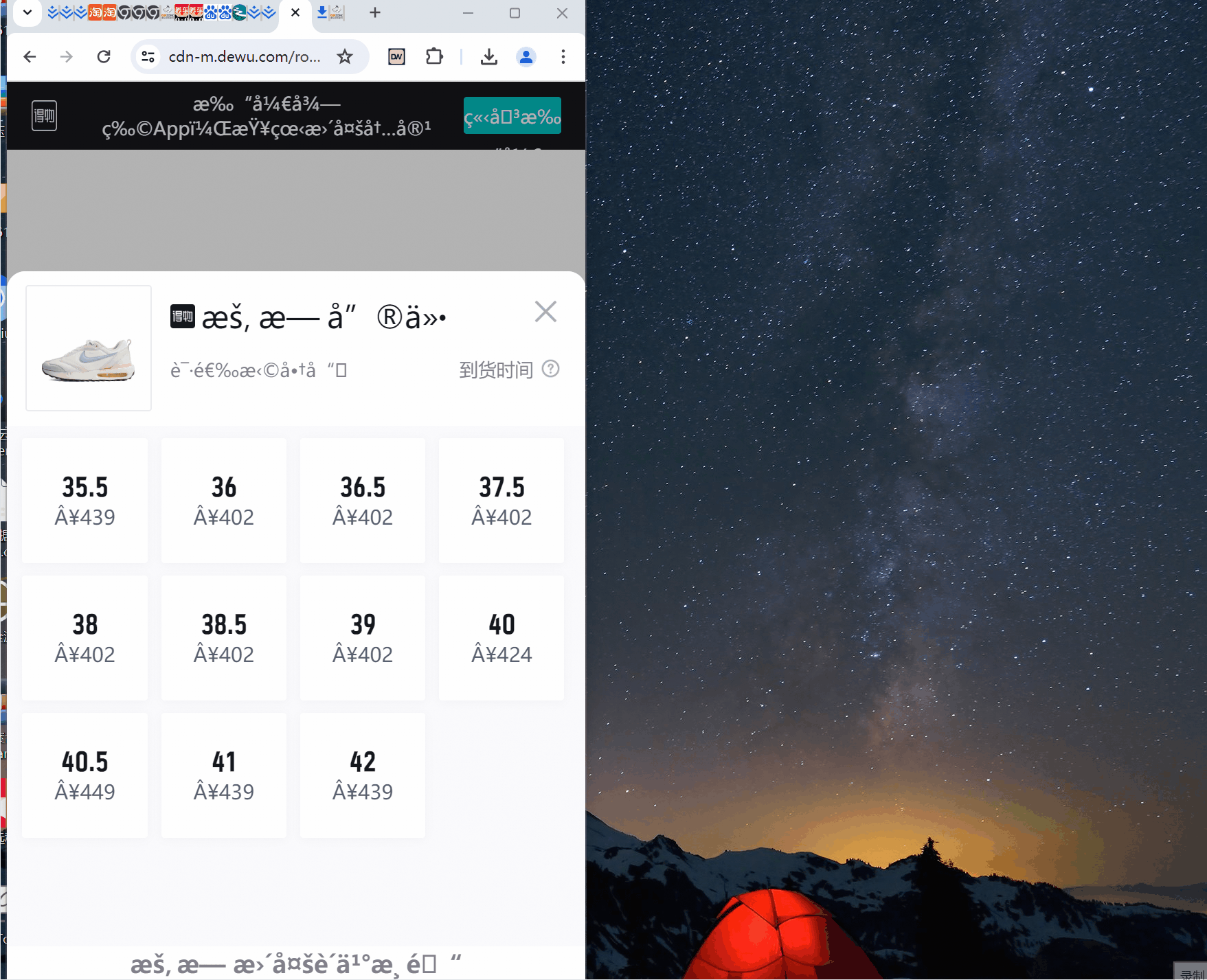The height and width of the screenshot is (980, 1207).
Task: Select size 39 priced ¥402
Action: click(363, 638)
